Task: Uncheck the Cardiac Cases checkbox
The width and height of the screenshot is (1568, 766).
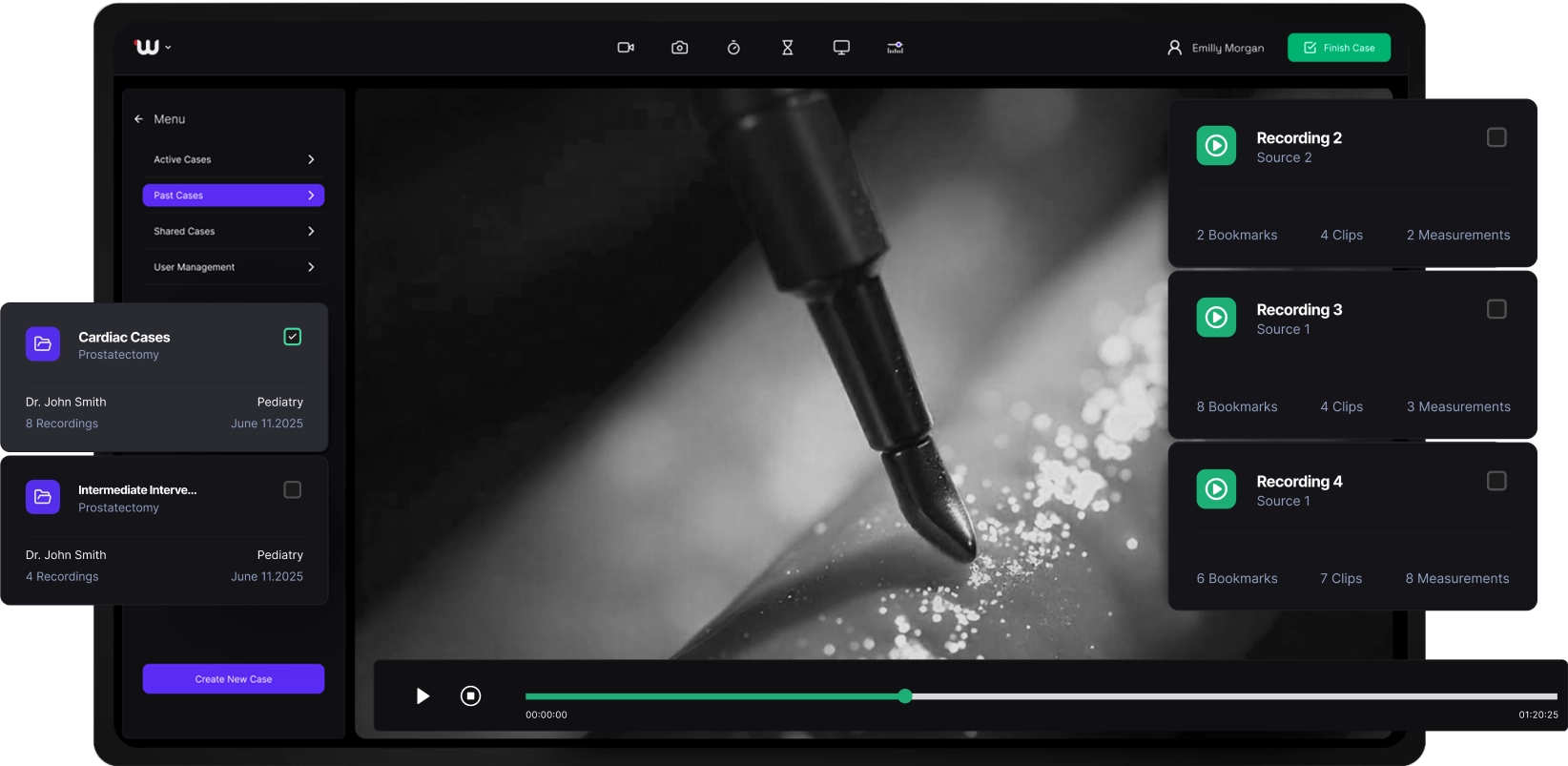Action: [293, 337]
